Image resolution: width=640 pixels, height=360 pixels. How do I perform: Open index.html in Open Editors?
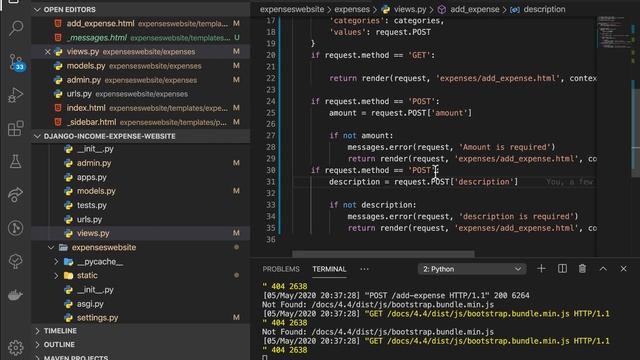141,108
